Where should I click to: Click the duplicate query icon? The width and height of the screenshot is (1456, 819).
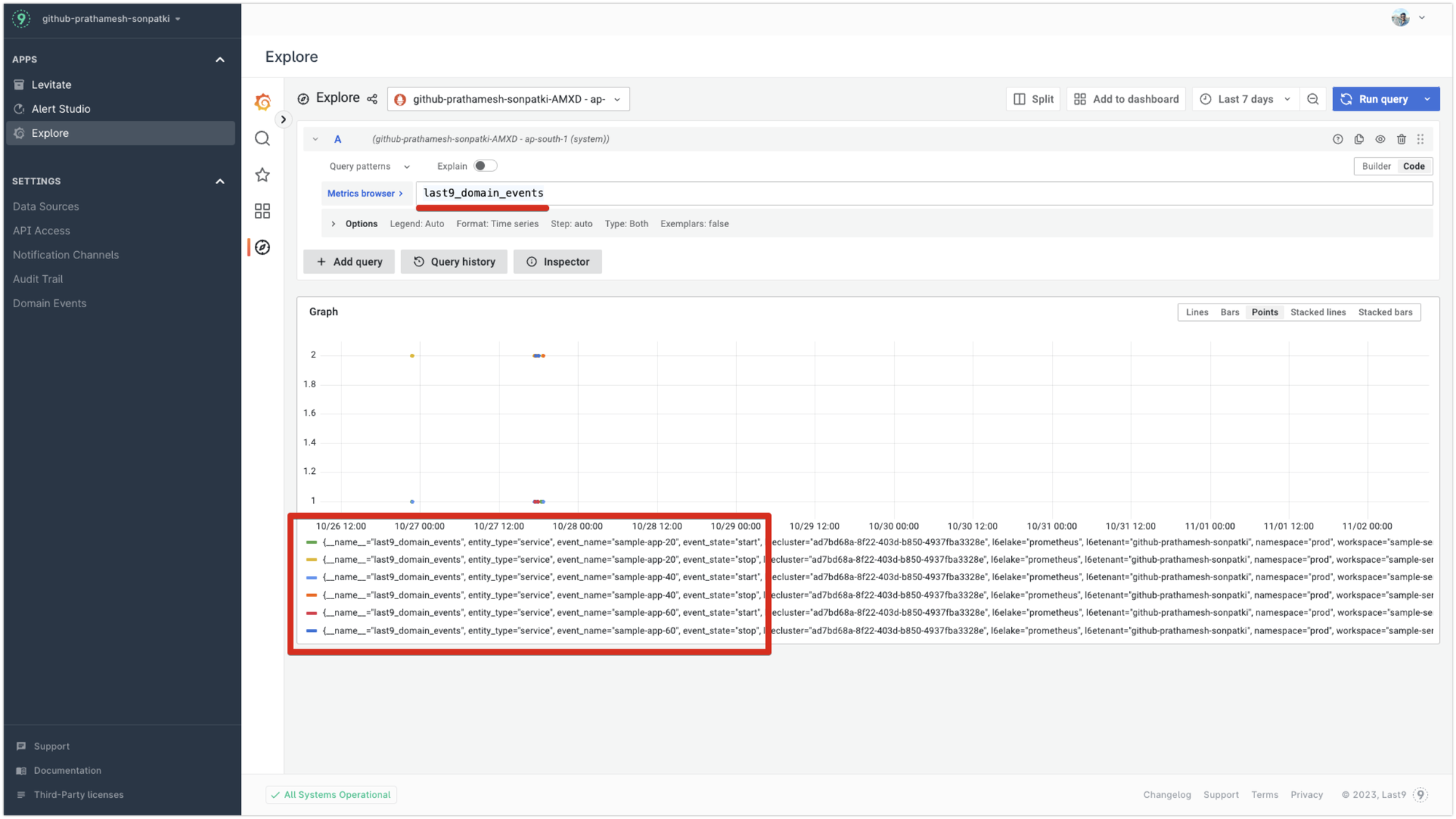(x=1358, y=139)
